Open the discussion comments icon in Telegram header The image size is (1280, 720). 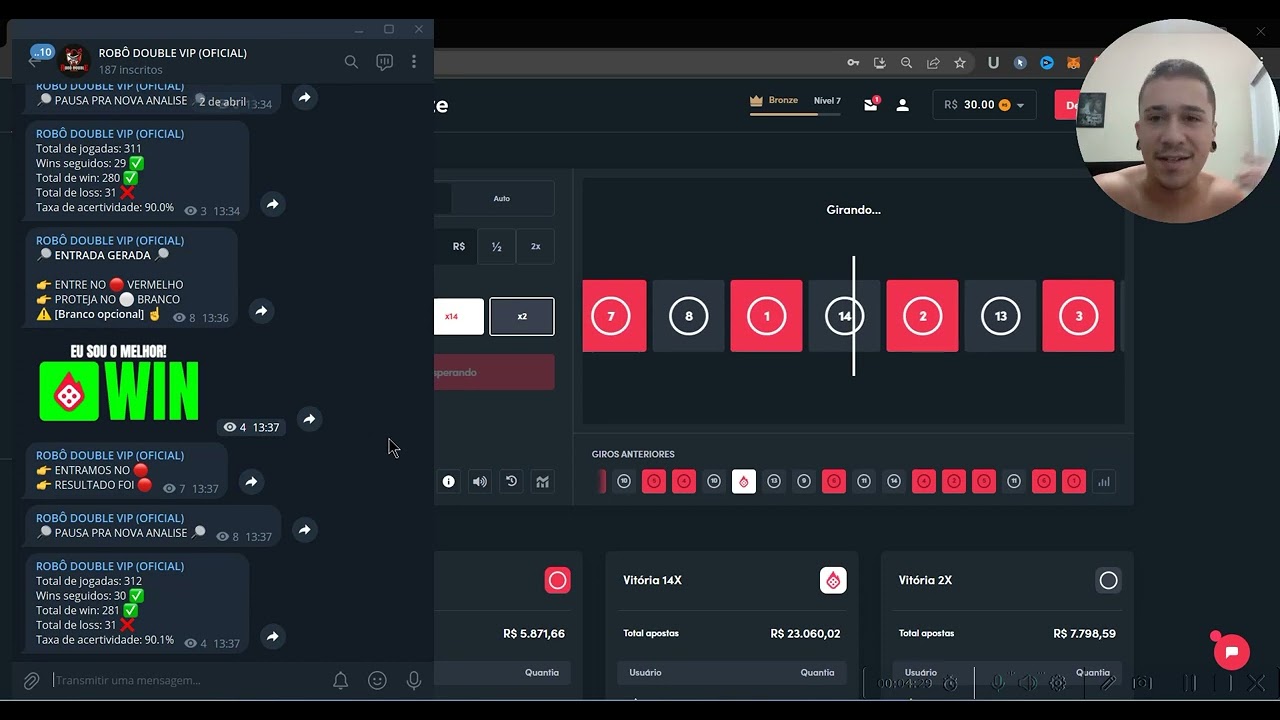pyautogui.click(x=384, y=62)
